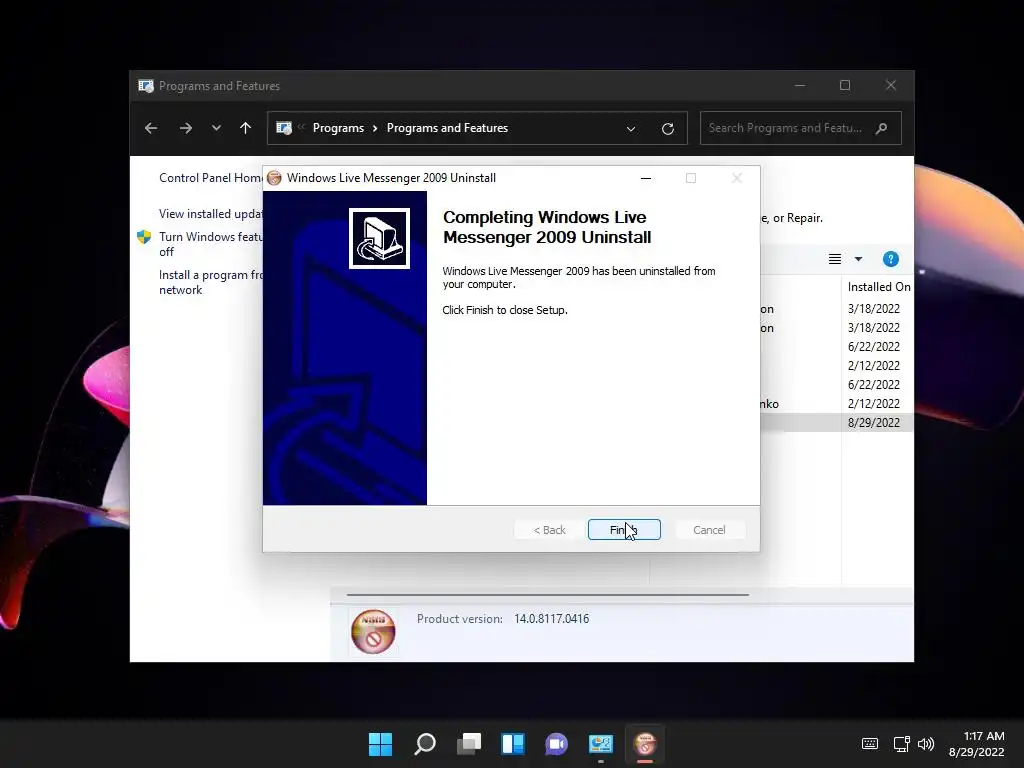The image size is (1024, 768).
Task: Select Programs and Features breadcrumb
Action: [447, 128]
